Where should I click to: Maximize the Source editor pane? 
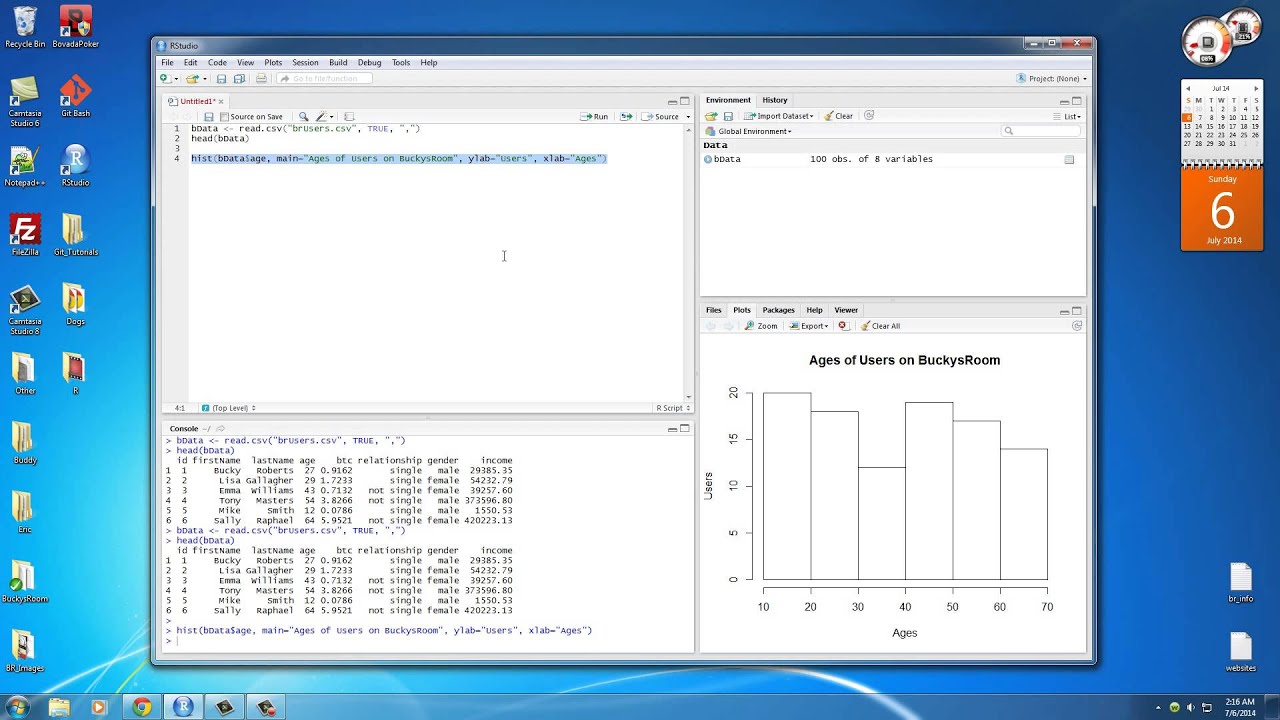[685, 101]
